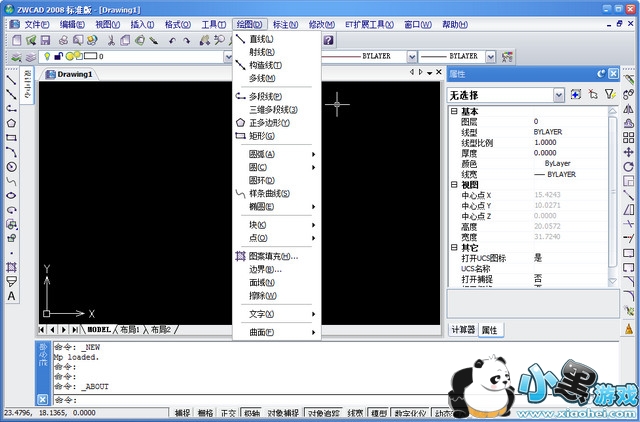
Task: Select the Ellipse tool in left toolbar
Action: [11, 195]
